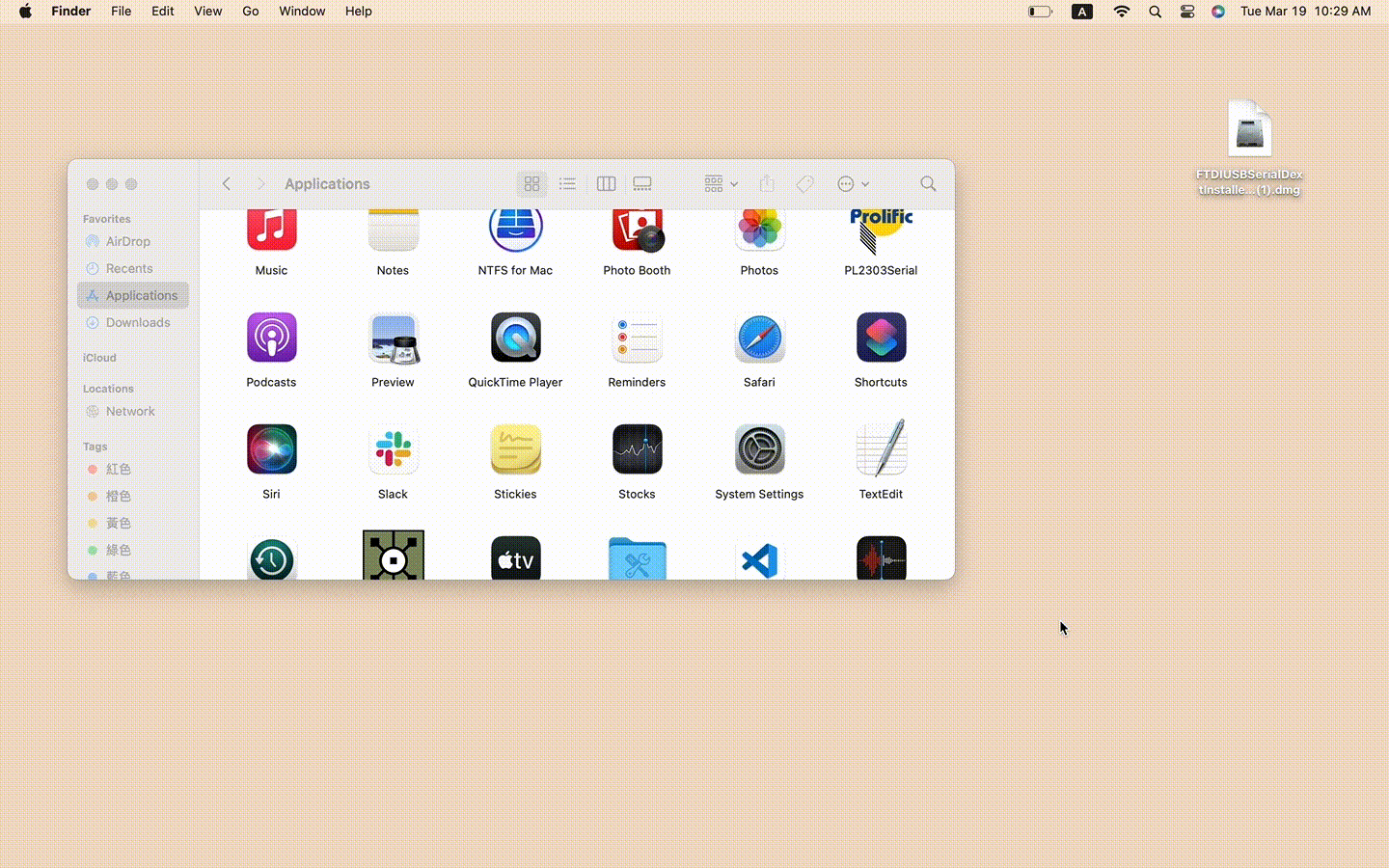The height and width of the screenshot is (868, 1389).
Task: Open the Help menu
Action: click(x=359, y=12)
